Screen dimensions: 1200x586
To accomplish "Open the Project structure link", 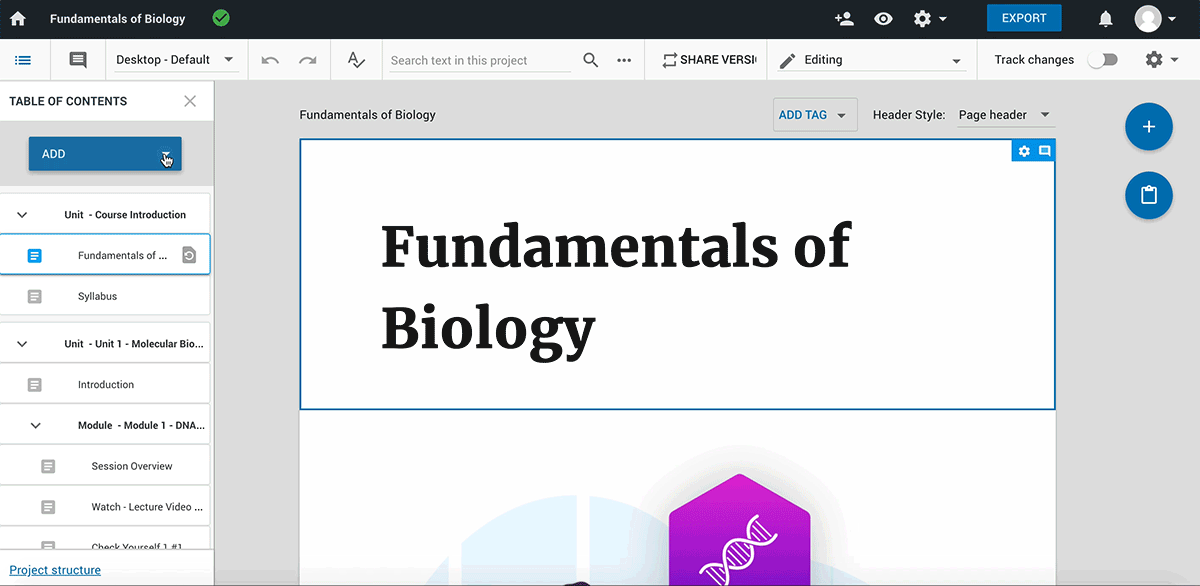I will point(55,570).
